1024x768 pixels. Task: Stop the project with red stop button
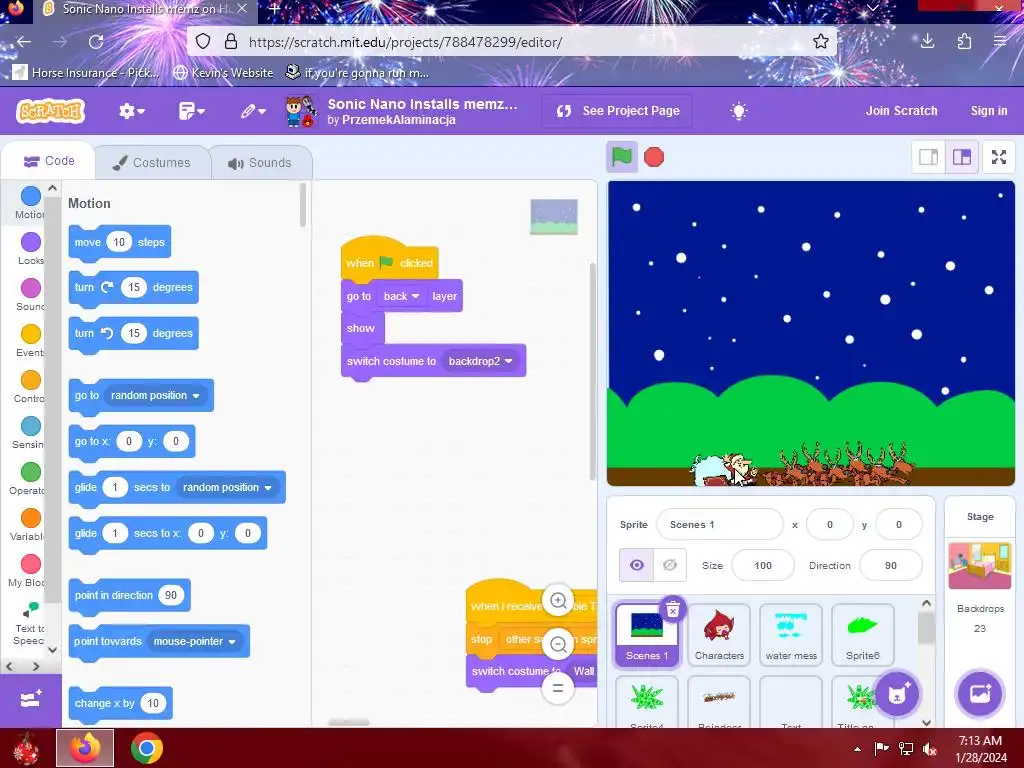(x=654, y=157)
